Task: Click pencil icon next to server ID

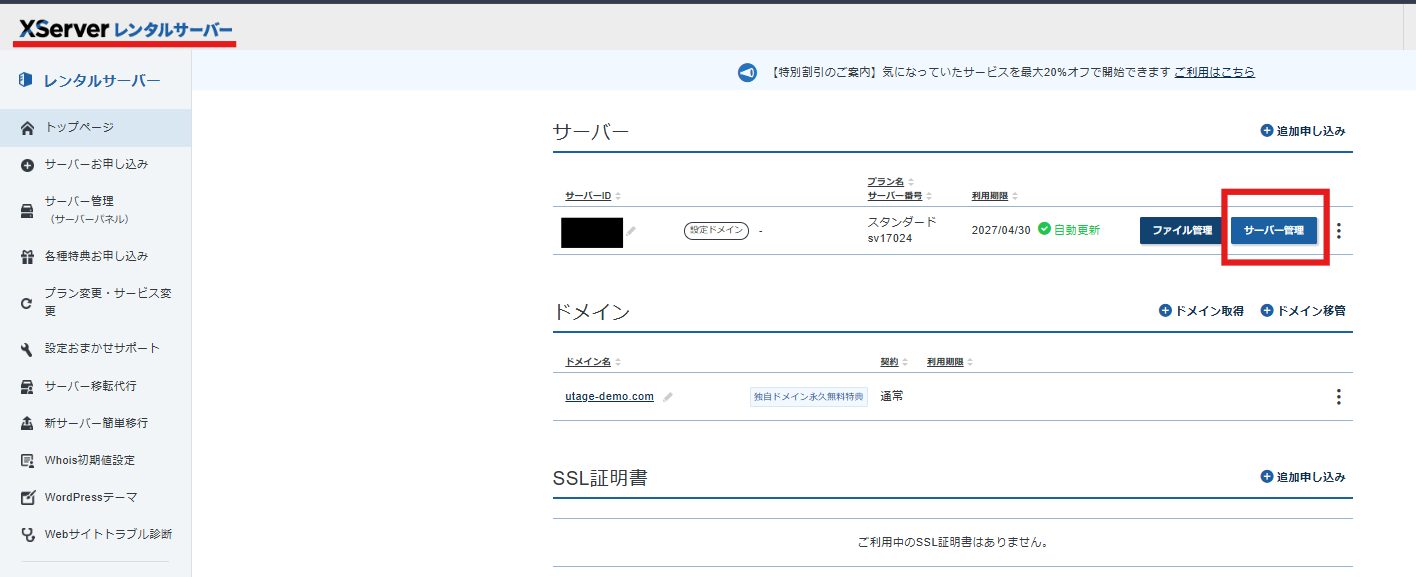Action: [631, 231]
